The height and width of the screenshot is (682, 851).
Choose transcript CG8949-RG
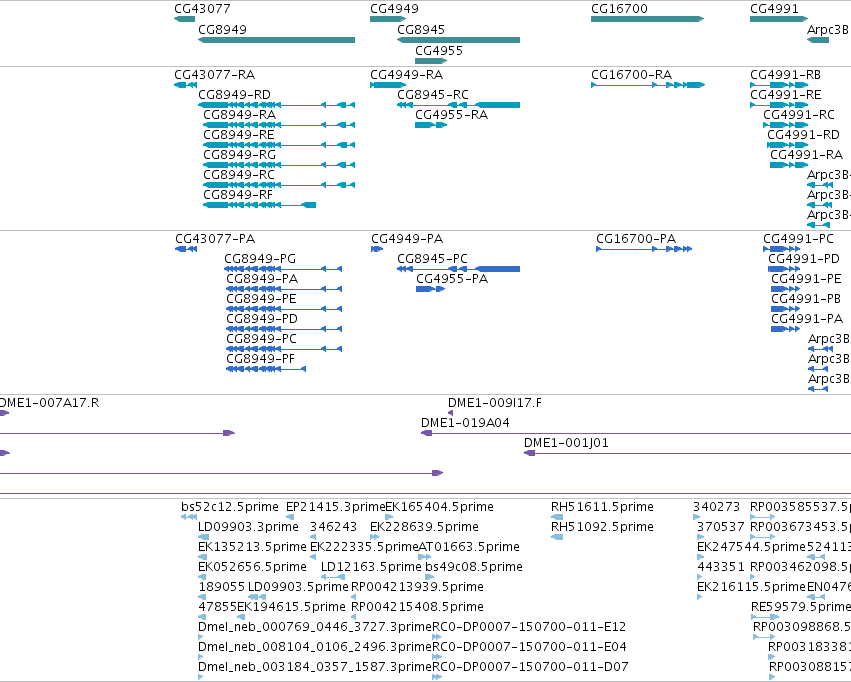coord(279,165)
